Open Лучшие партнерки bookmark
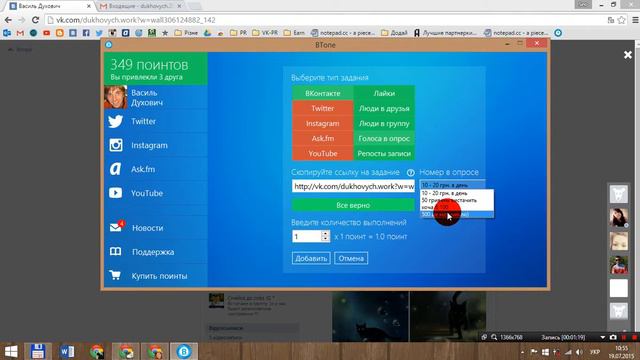Viewport: 640px width, 360px height. pyautogui.click(x=445, y=33)
